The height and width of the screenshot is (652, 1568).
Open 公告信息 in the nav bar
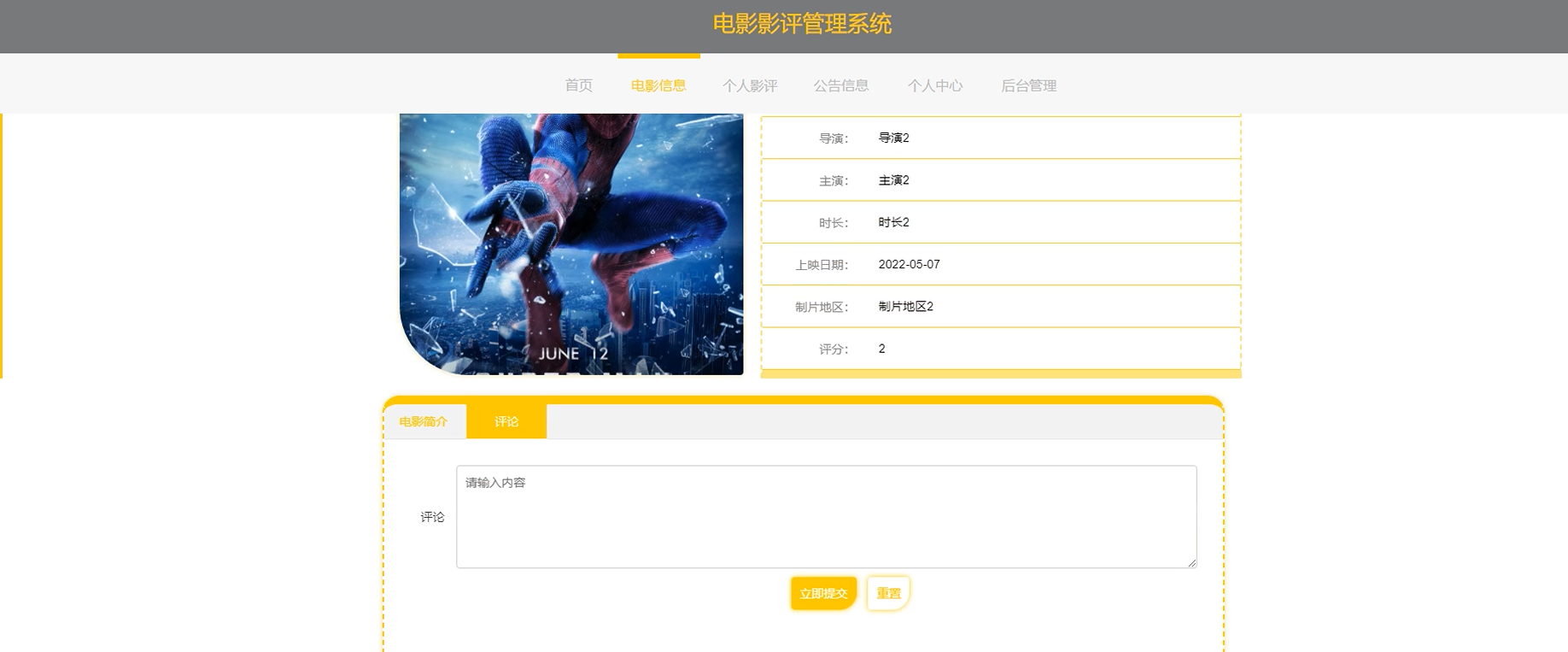[841, 85]
